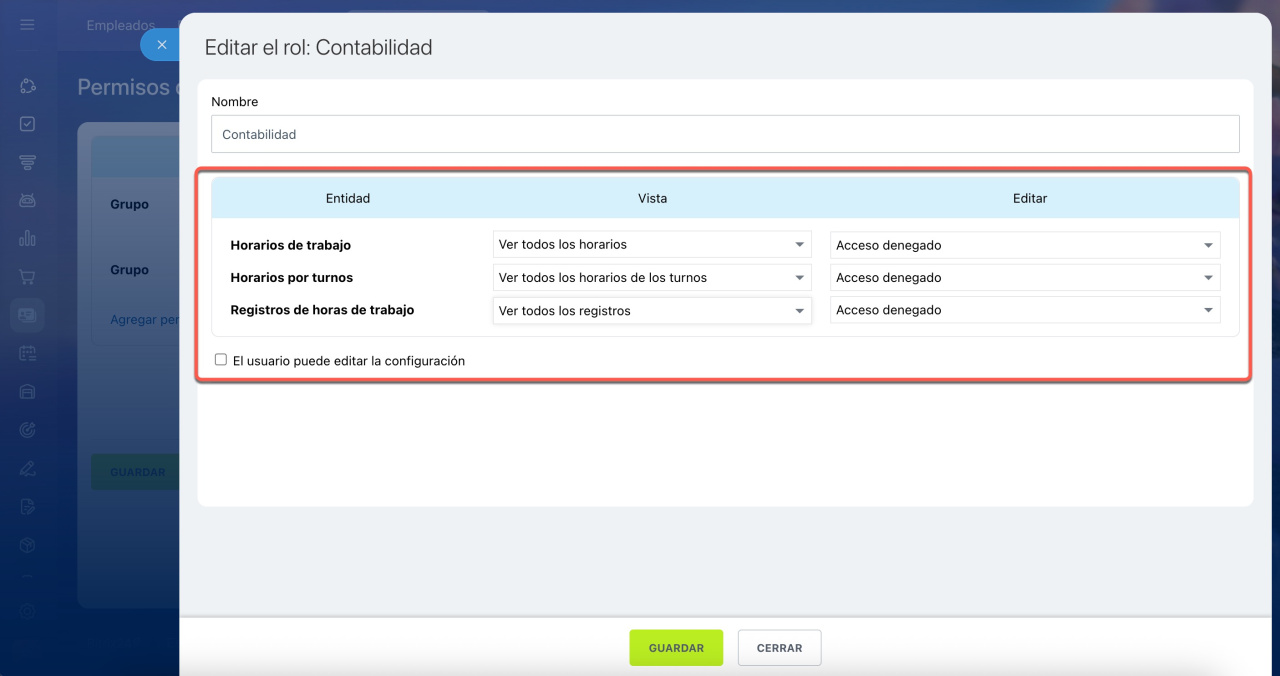The image size is (1280, 676).
Task: Open the robot-face icon in the sidebar
Action: (x=27, y=200)
